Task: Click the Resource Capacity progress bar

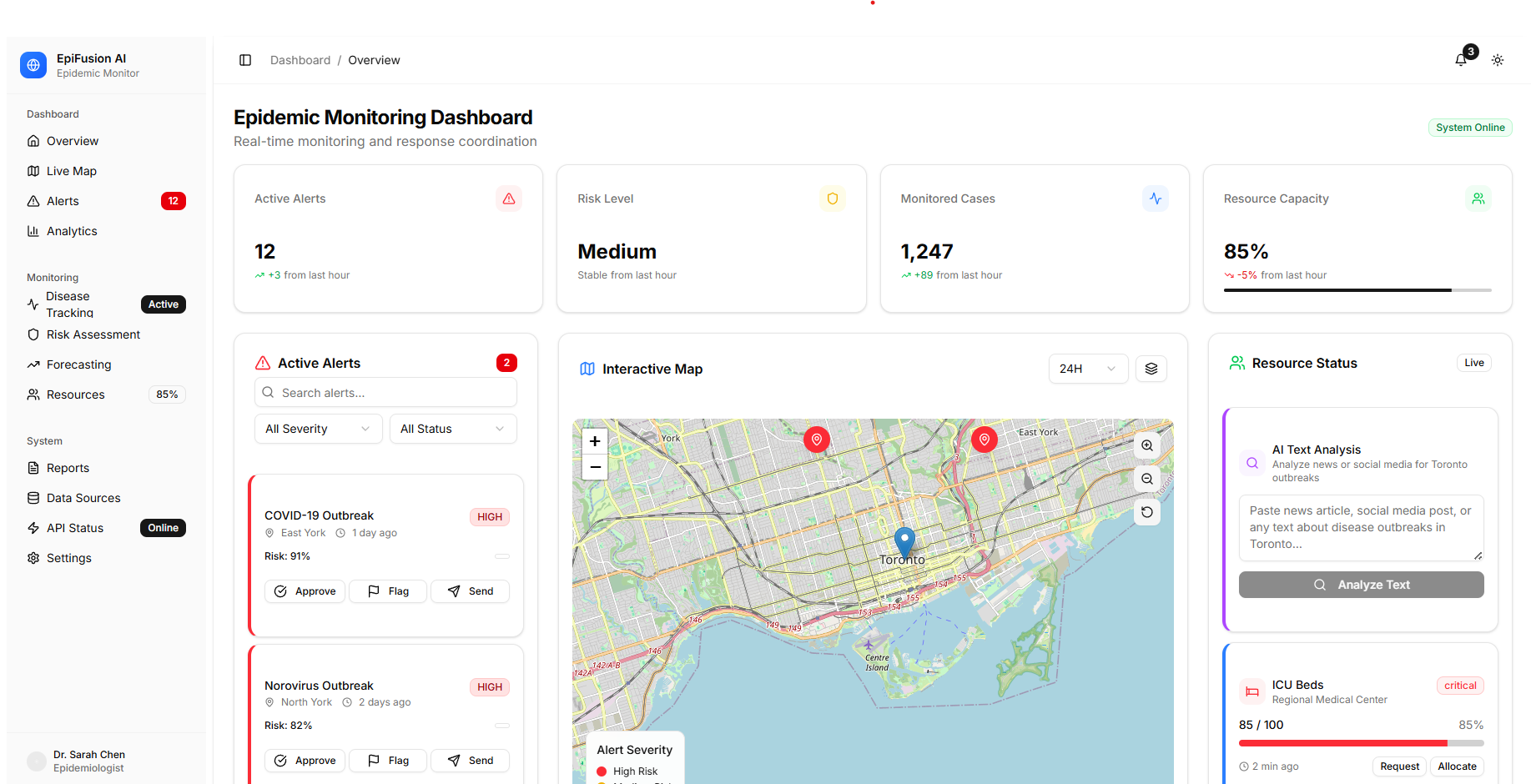Action: (1357, 290)
